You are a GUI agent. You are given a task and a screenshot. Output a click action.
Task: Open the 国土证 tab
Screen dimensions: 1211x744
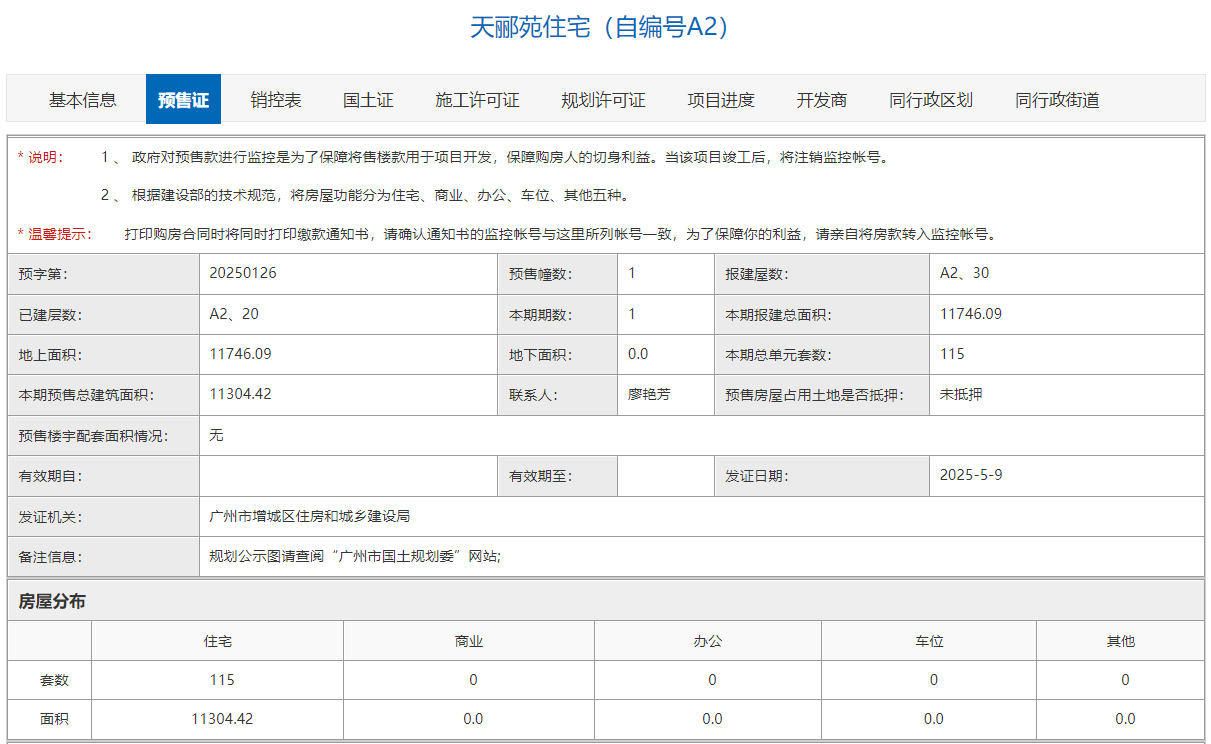(x=368, y=100)
